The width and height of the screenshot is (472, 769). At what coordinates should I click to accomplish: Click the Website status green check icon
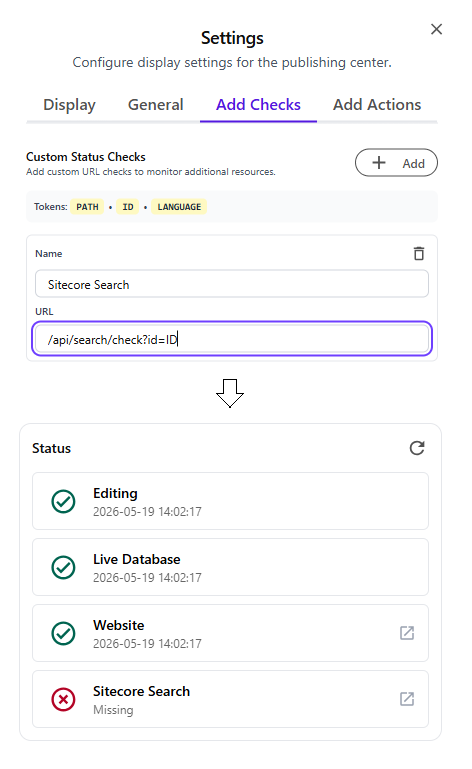63,633
